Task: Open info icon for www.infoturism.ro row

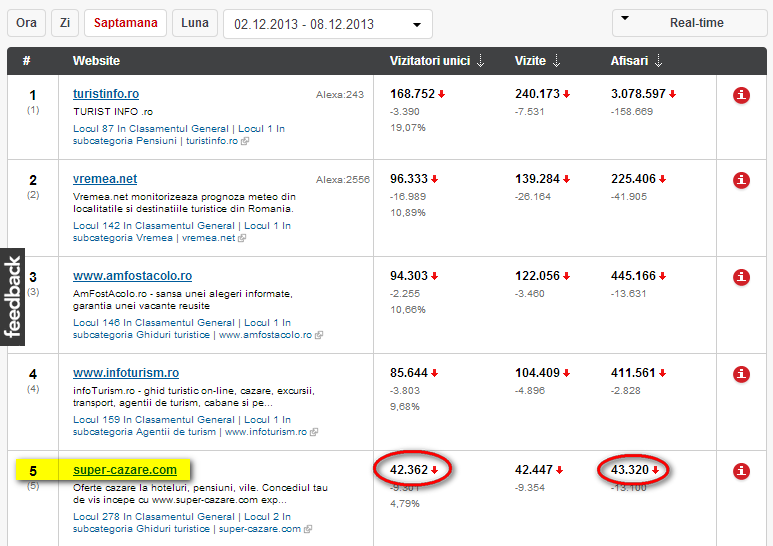Action: (741, 374)
